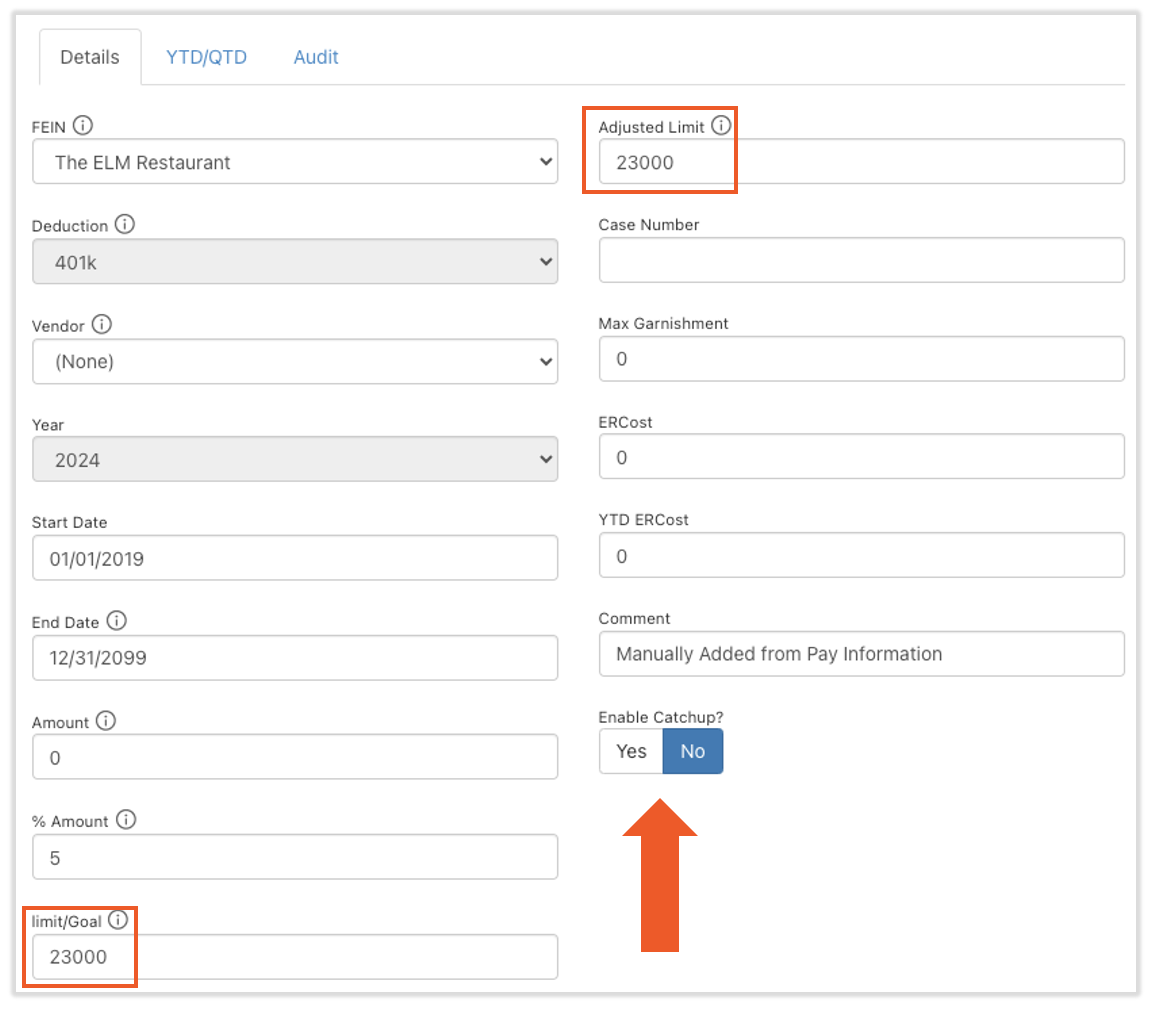Click the % Amount info icon
The image size is (1152, 1010).
point(126,820)
